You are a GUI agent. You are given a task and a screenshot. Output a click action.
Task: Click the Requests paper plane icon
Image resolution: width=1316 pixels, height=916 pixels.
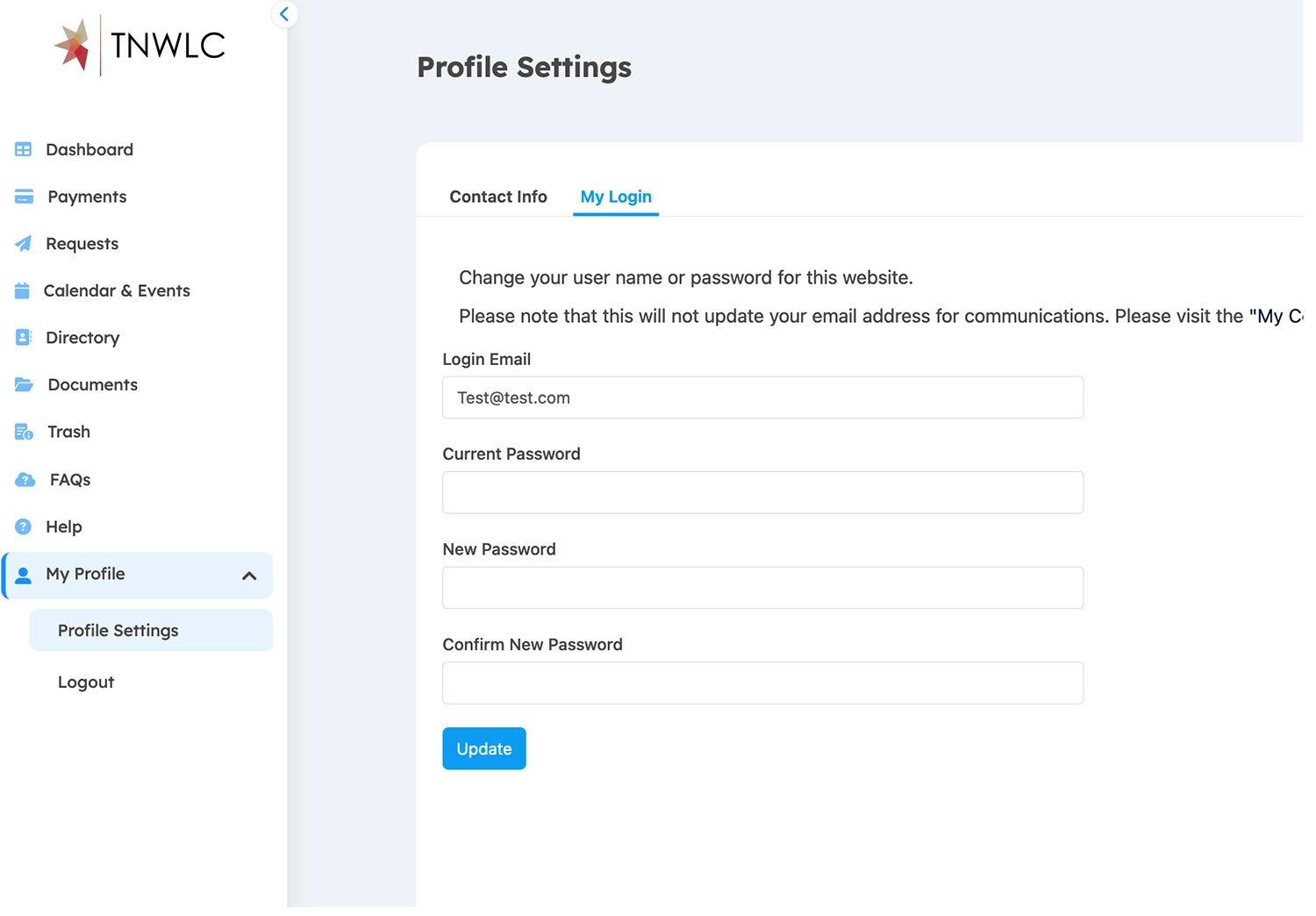(24, 244)
